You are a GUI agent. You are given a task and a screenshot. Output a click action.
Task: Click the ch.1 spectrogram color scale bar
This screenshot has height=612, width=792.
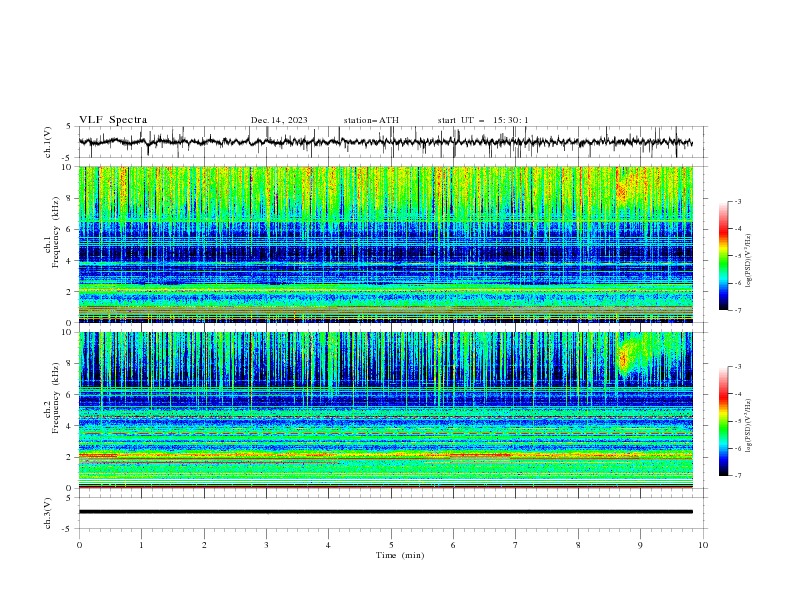coord(724,256)
